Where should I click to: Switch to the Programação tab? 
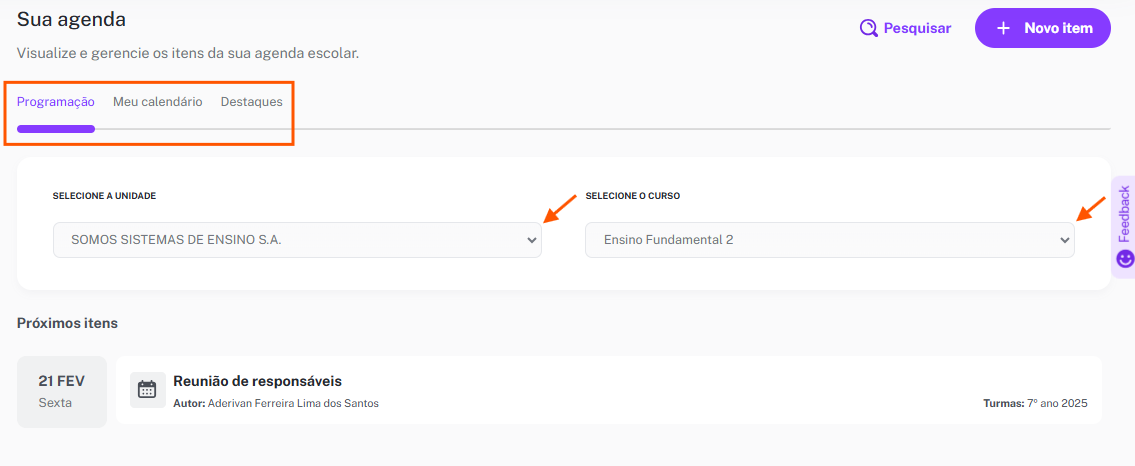click(x=56, y=102)
